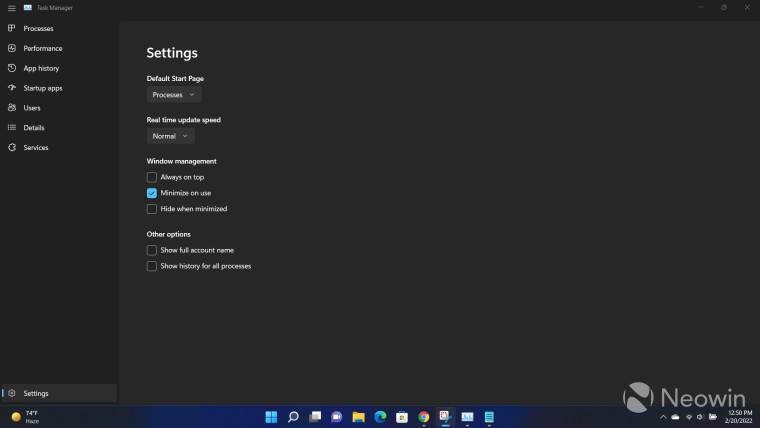
Task: Click the Services puzzle icon
Action: (x=12, y=148)
